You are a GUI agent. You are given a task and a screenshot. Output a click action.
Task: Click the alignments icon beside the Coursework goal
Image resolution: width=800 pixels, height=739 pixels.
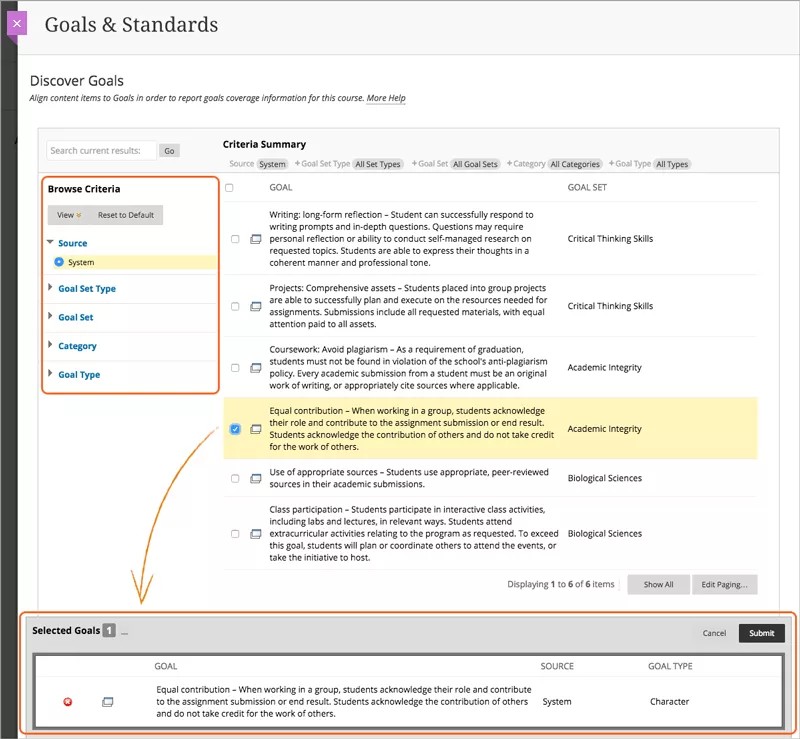click(256, 367)
